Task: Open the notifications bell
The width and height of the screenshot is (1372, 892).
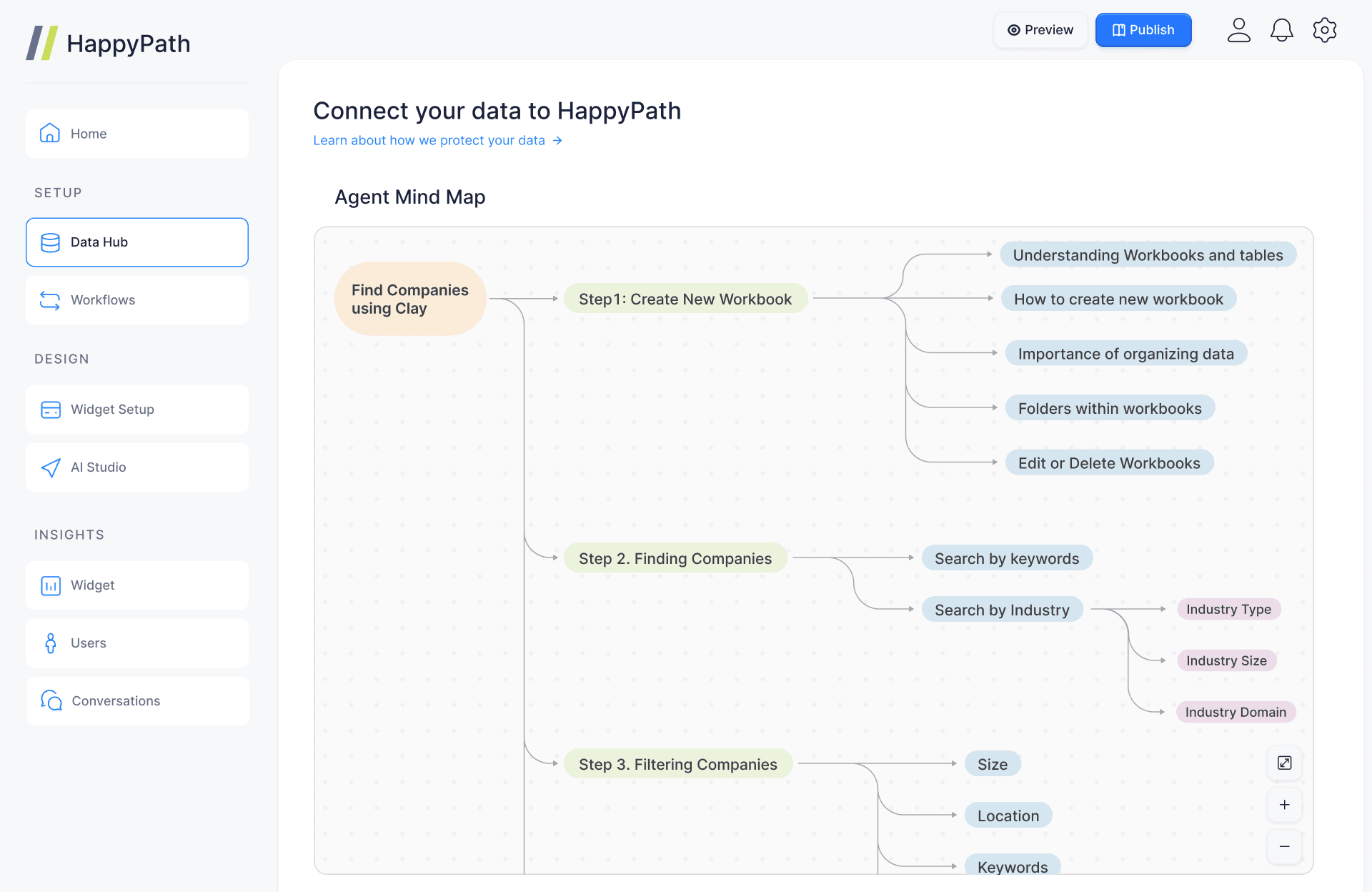Action: click(1281, 30)
